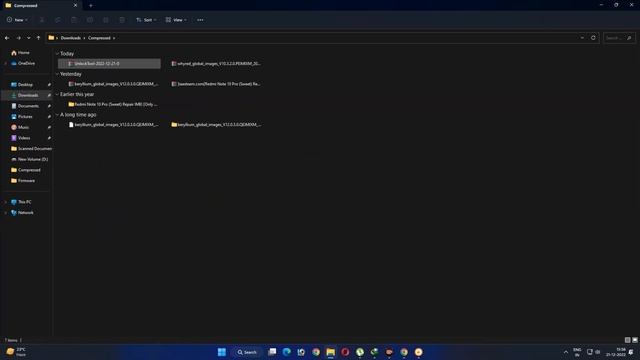
Task: Open the recent locations dropdown arrow
Action: click(x=29, y=38)
